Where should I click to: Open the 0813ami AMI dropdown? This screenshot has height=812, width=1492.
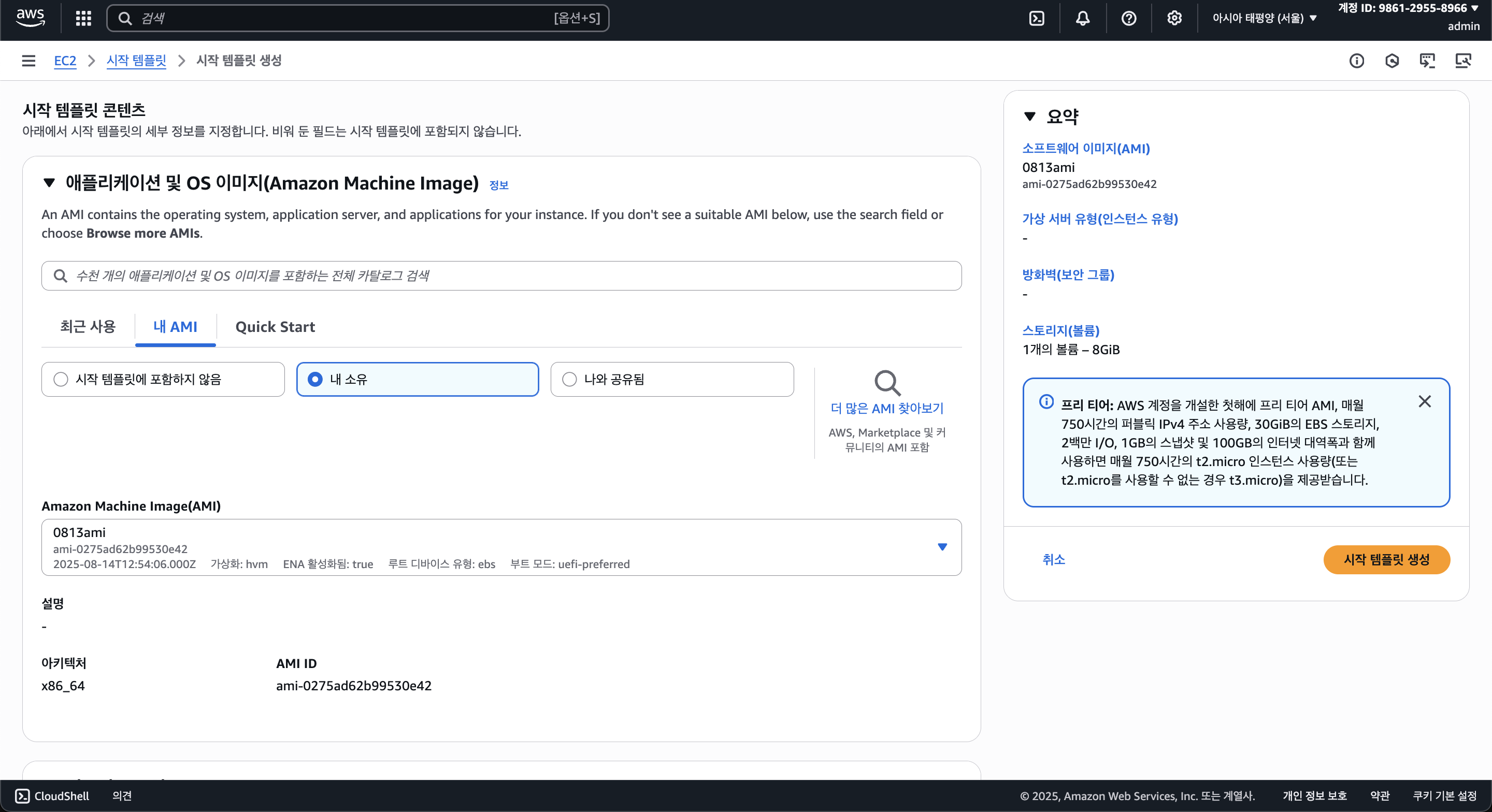[942, 547]
